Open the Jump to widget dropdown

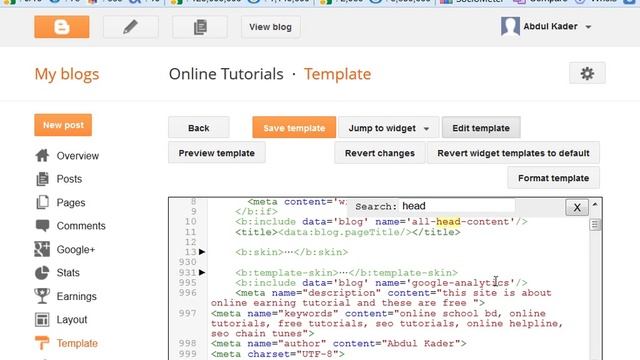[x=388, y=128]
